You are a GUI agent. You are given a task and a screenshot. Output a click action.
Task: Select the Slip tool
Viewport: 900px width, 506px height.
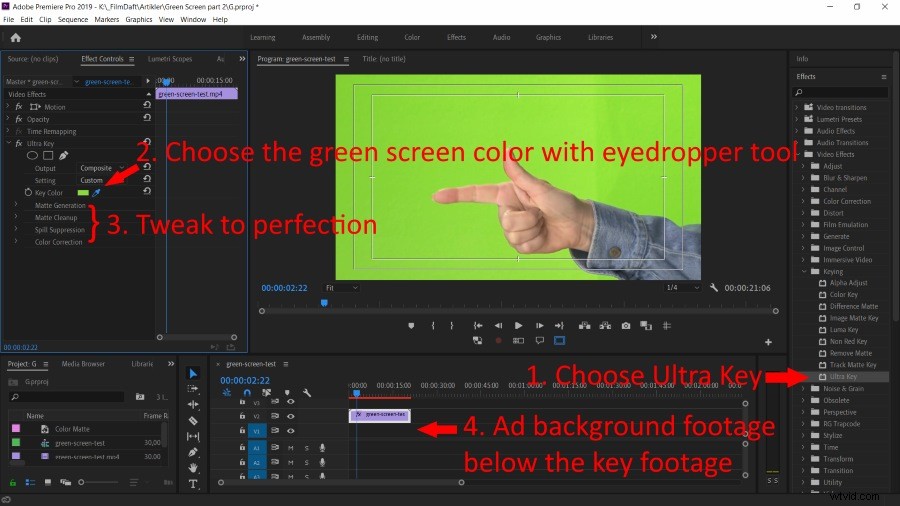coord(193,437)
